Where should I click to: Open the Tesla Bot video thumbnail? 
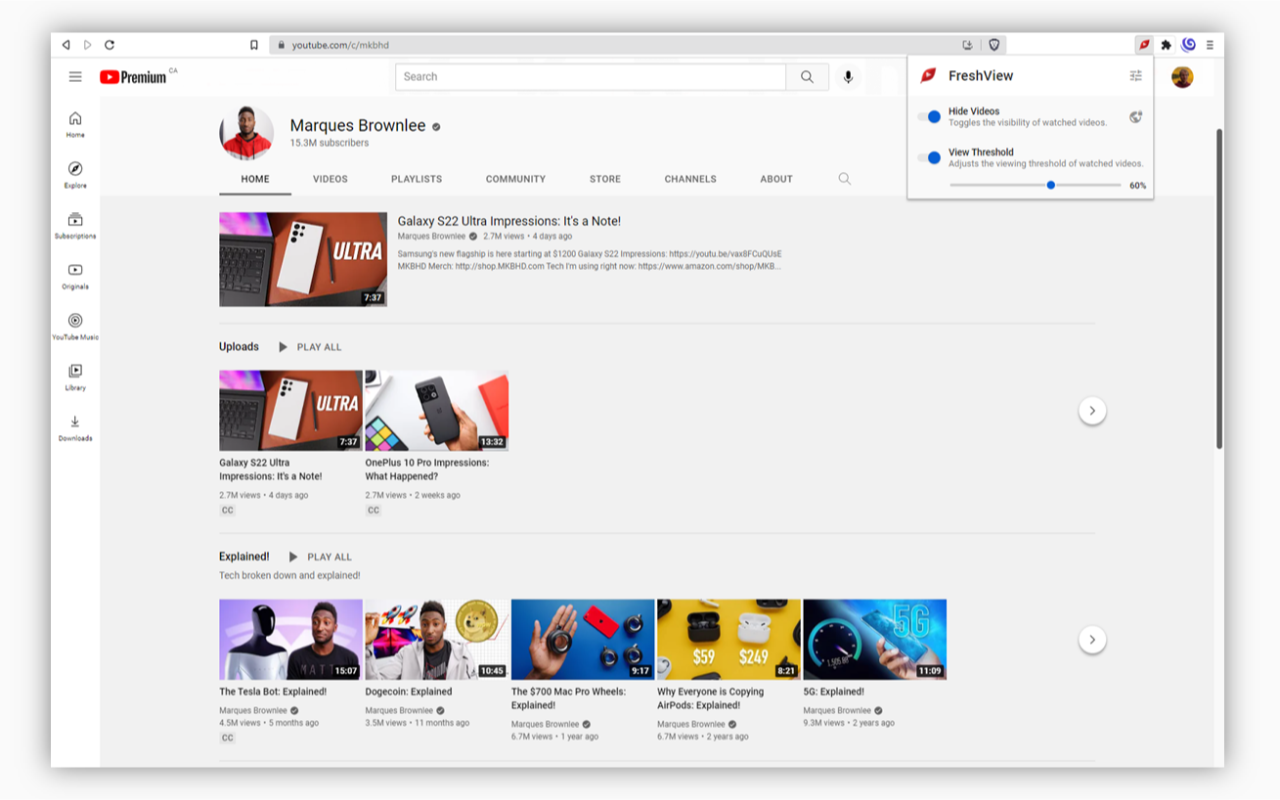pyautogui.click(x=291, y=640)
